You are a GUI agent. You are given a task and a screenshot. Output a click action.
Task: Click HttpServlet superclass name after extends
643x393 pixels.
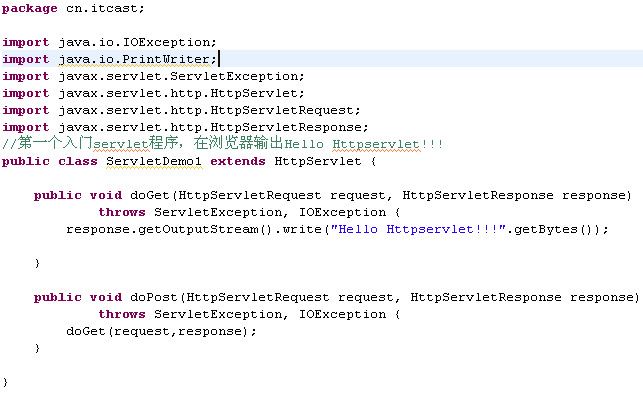(318, 161)
